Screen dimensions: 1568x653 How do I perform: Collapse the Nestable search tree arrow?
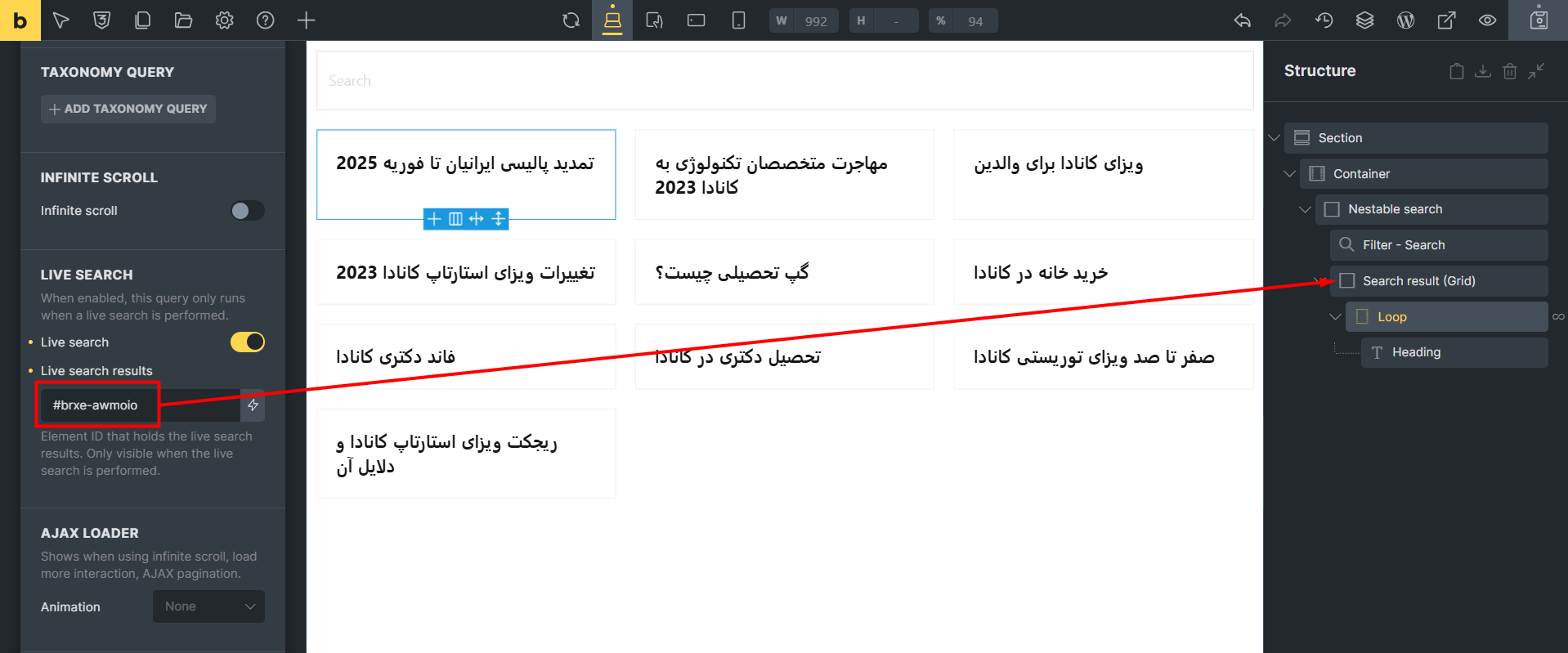[1305, 209]
